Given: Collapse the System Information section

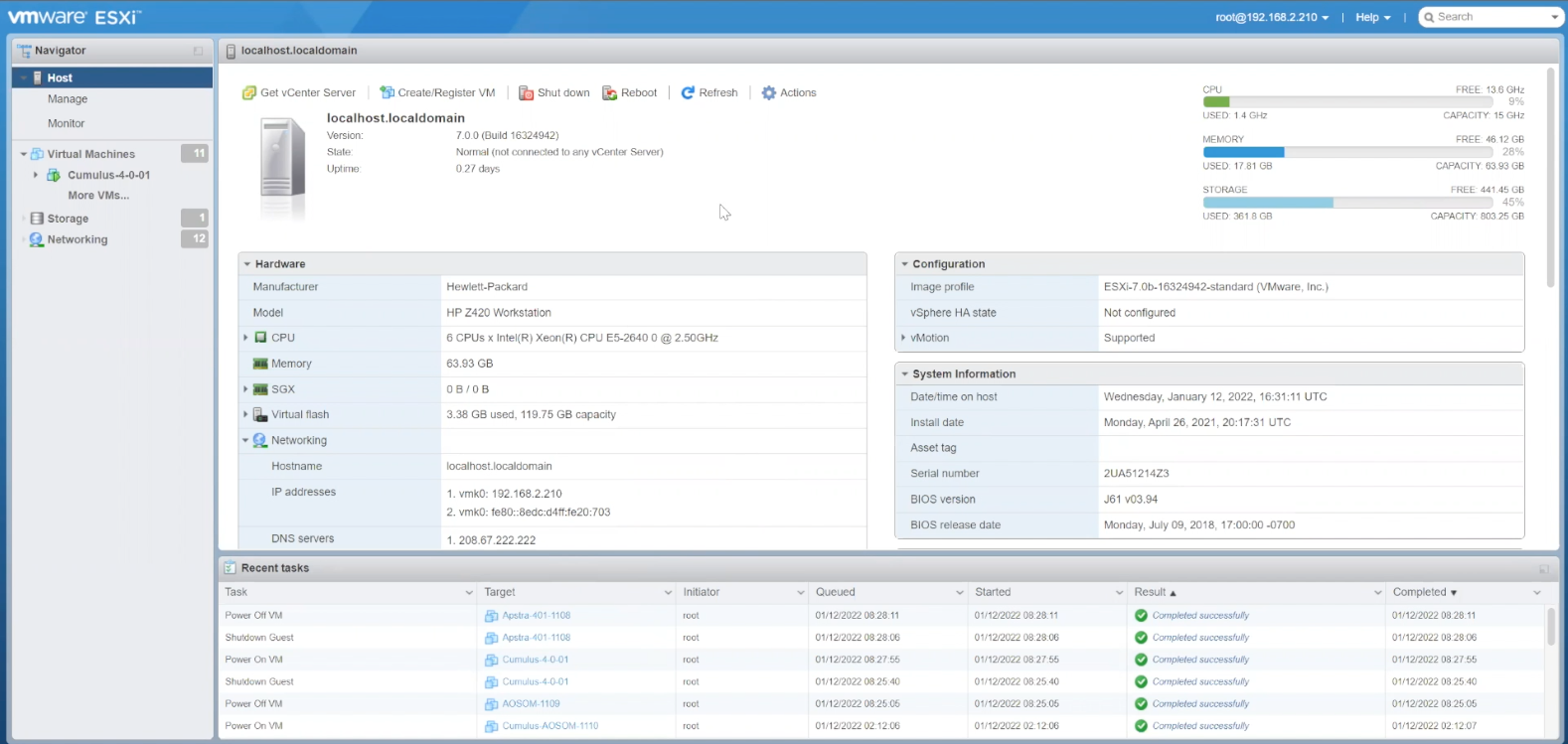Looking at the screenshot, I should [904, 374].
